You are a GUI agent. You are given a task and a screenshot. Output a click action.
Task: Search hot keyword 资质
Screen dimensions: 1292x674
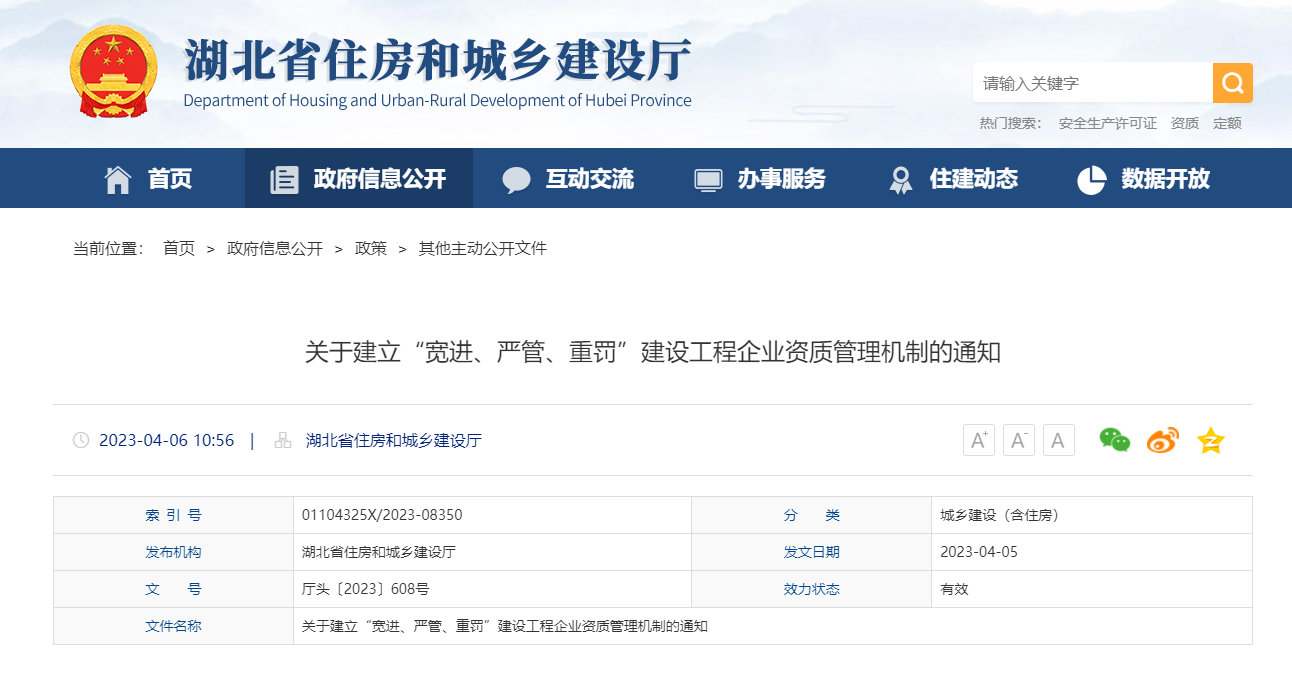point(1185,123)
